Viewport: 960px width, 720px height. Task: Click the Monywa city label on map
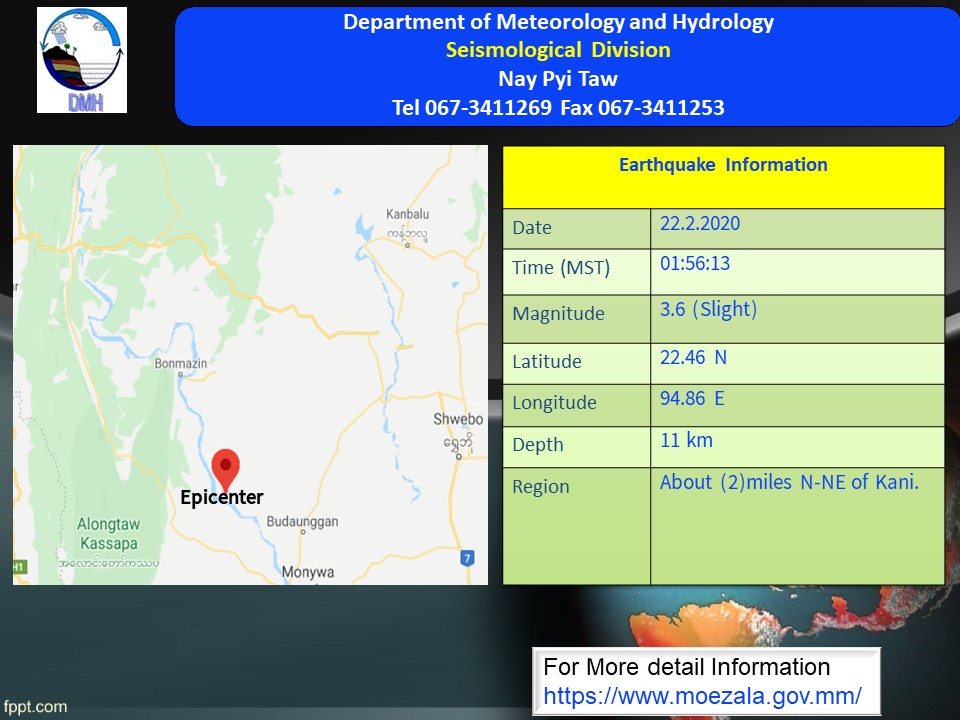(308, 572)
